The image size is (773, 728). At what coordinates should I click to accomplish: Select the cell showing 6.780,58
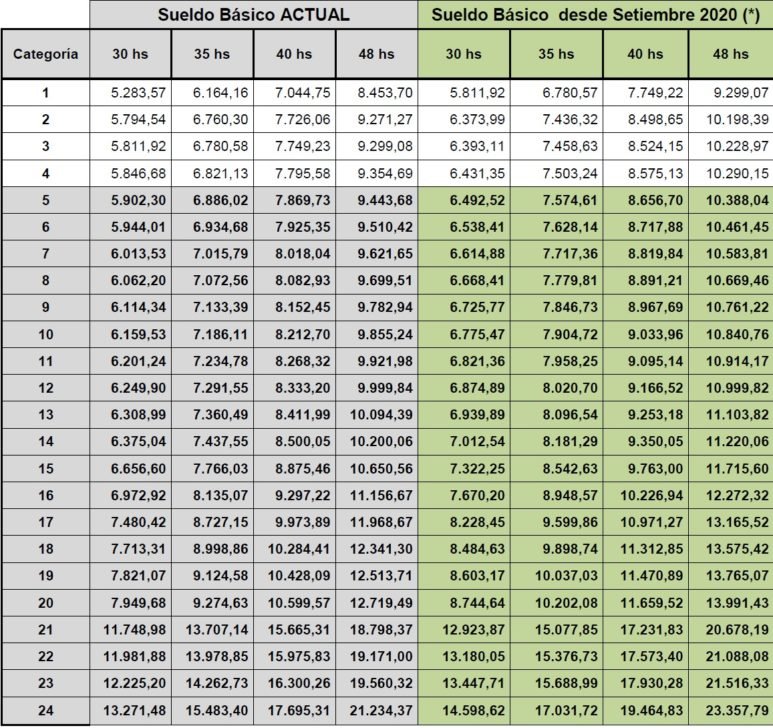click(x=212, y=146)
